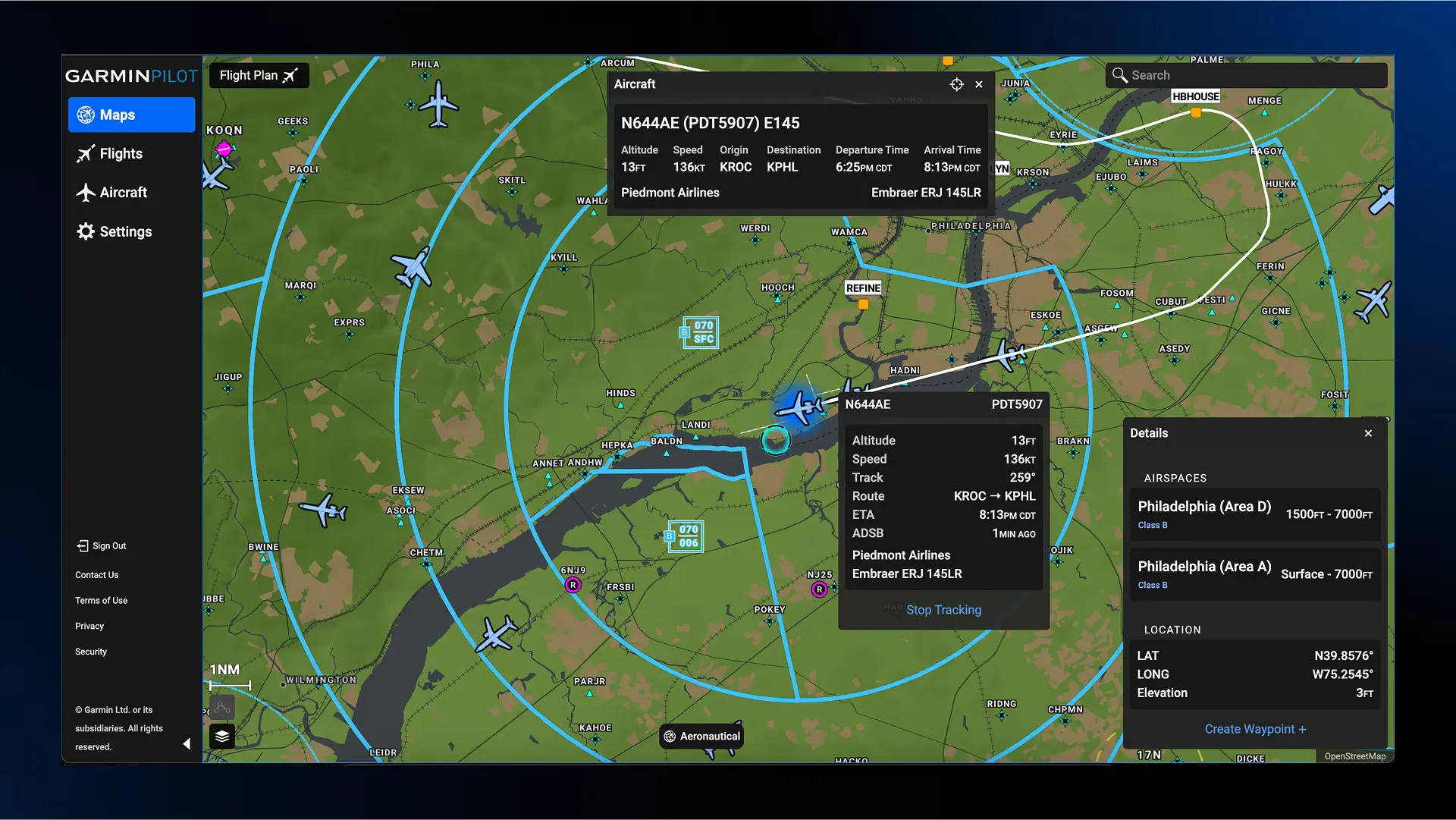Click the BRAKN waypoint marker
This screenshot has width=1456, height=820.
(x=1073, y=453)
